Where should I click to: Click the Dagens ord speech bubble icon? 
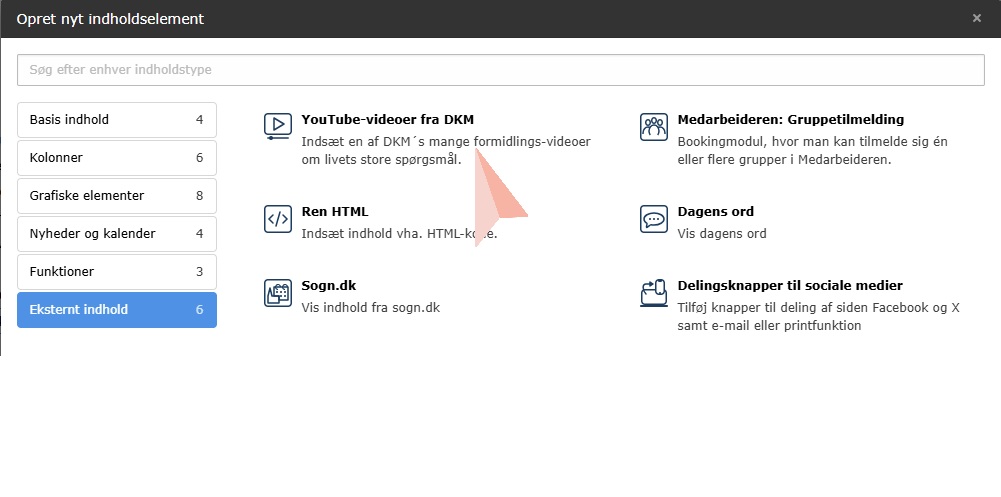(653, 219)
